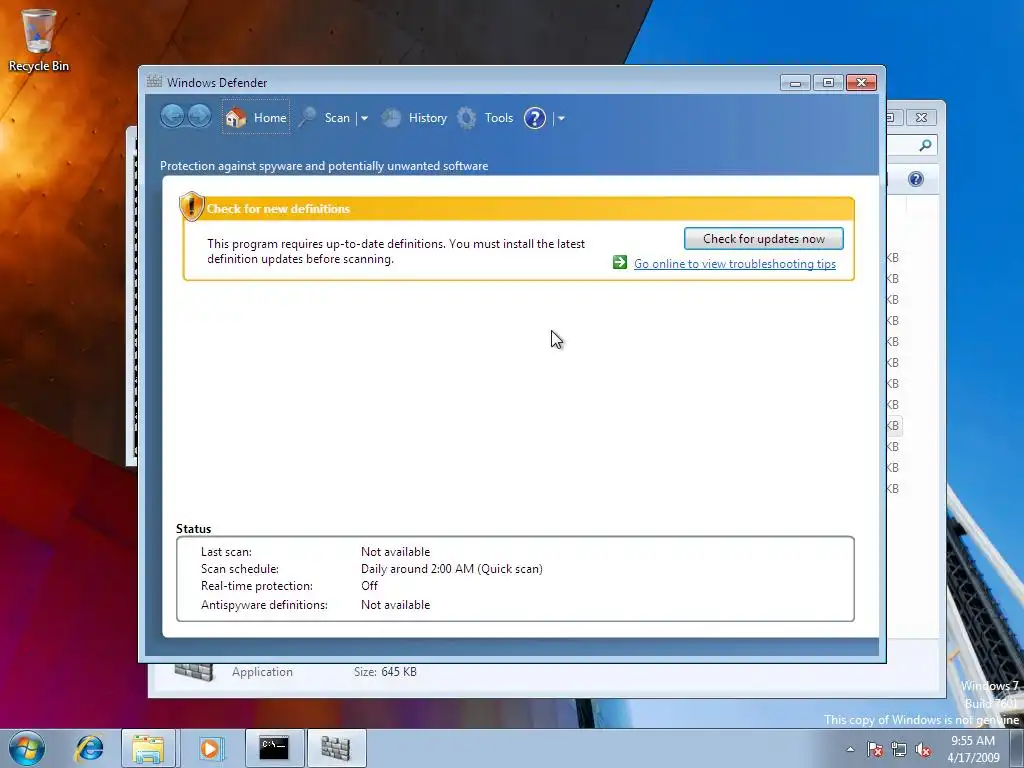Click the 'Not available' Last scan value
This screenshot has width=1024, height=768.
coord(395,552)
